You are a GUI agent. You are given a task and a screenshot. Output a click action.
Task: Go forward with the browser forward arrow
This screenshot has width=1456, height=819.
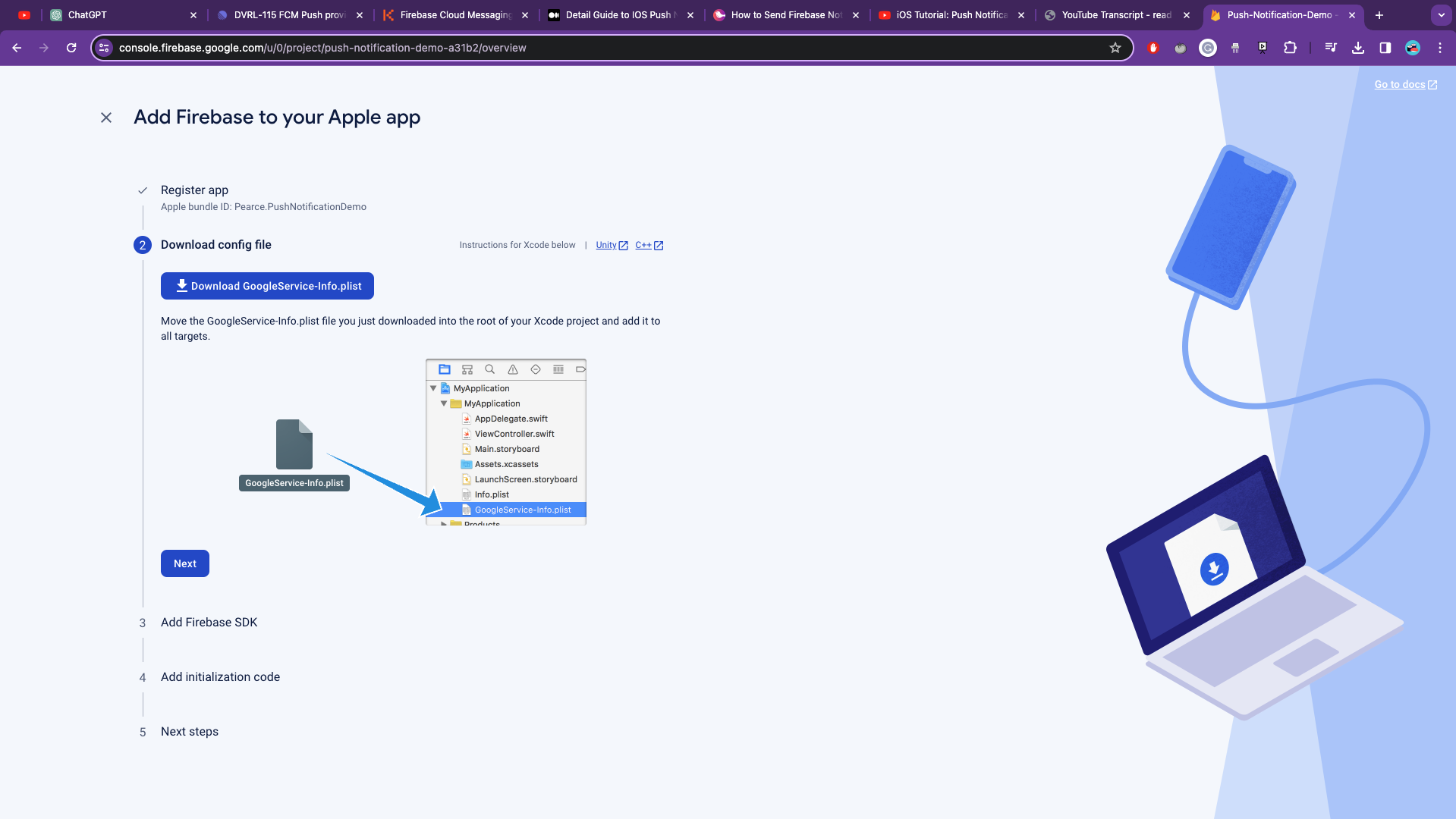coord(44,48)
